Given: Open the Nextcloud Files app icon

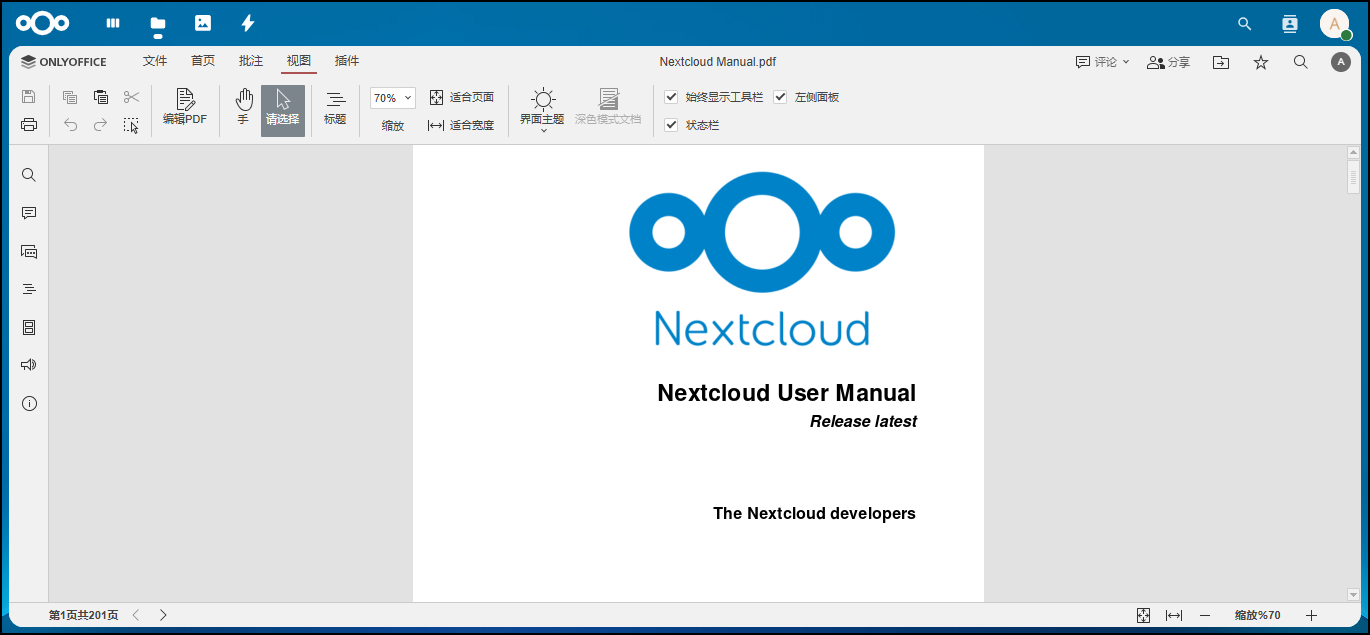Looking at the screenshot, I should click(157, 23).
